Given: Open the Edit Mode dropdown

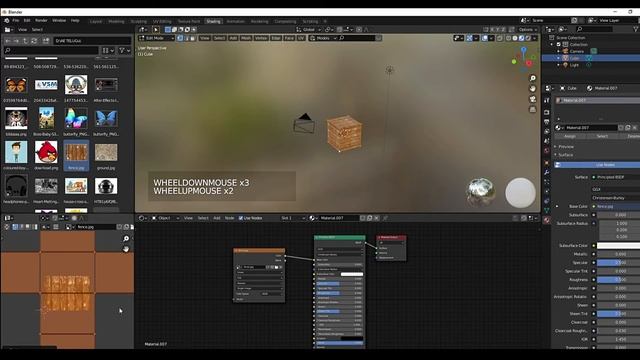Looking at the screenshot, I should click(x=156, y=38).
